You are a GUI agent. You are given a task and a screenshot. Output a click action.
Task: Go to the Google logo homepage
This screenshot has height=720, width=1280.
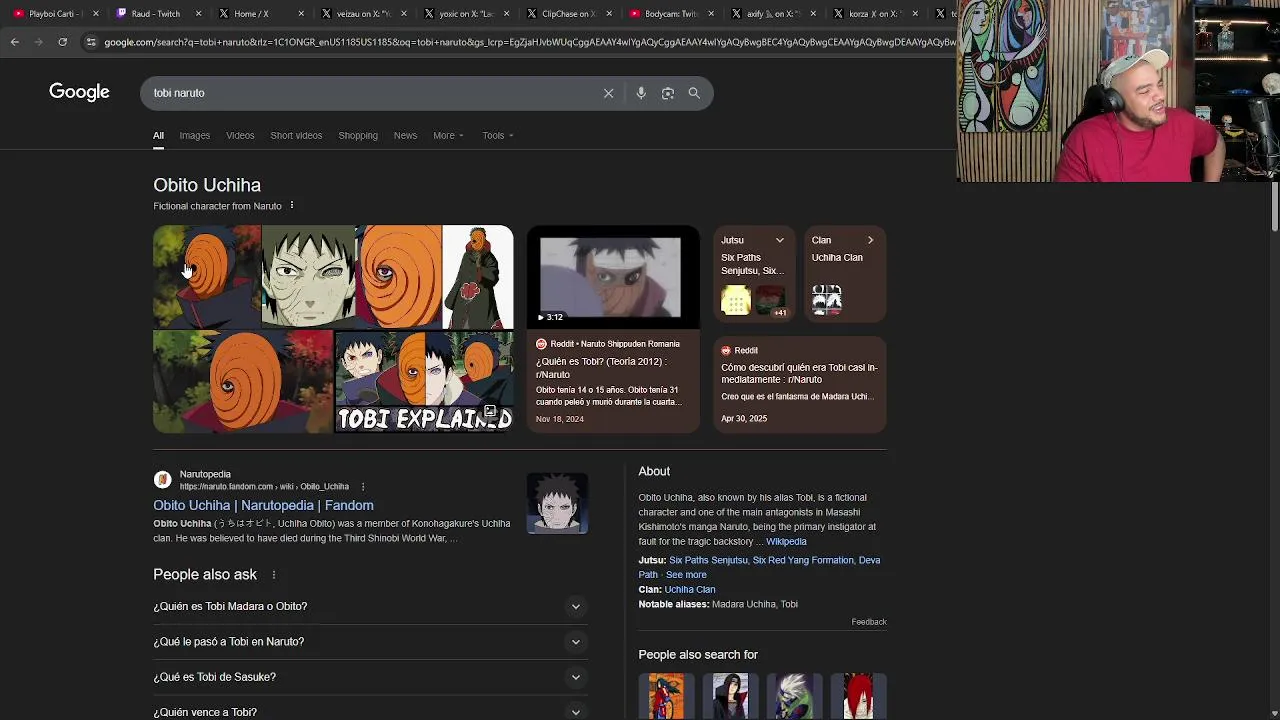tap(79, 92)
